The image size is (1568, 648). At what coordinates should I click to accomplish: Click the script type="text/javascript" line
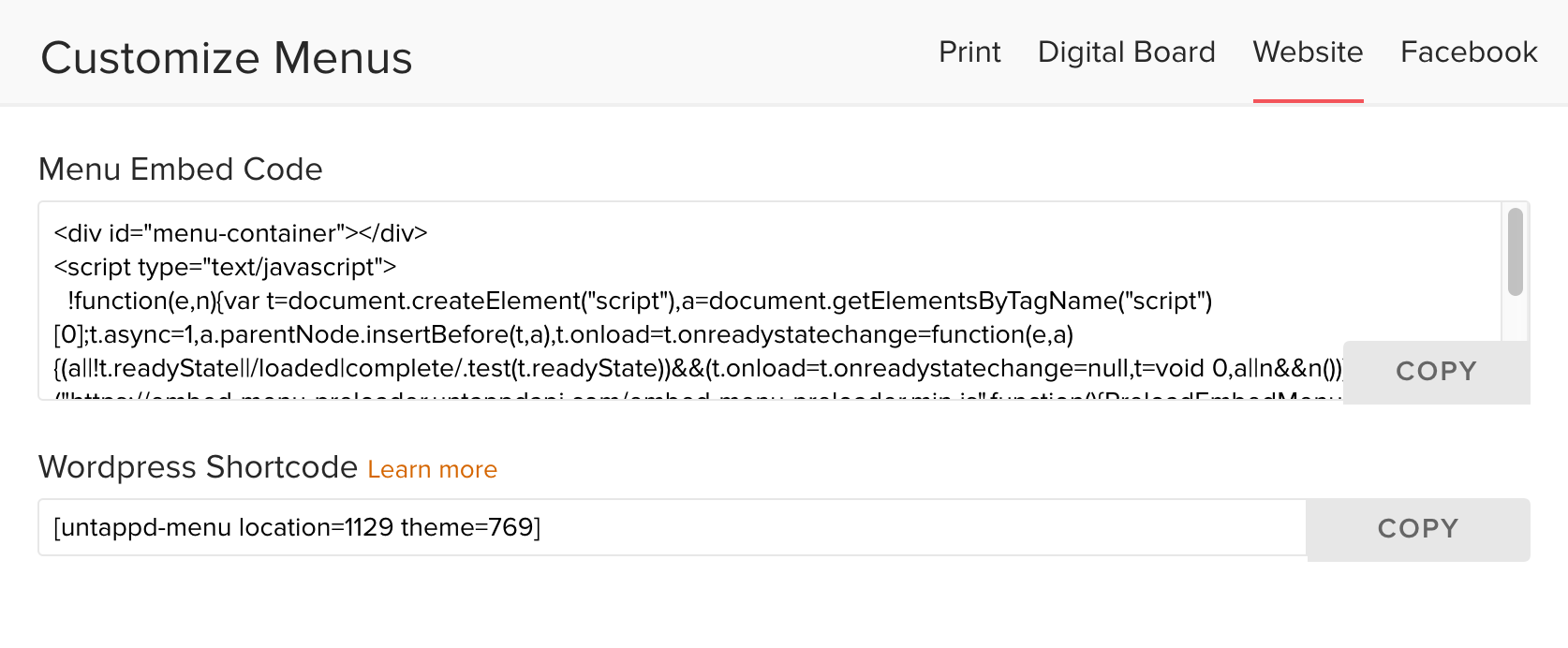click(x=225, y=267)
